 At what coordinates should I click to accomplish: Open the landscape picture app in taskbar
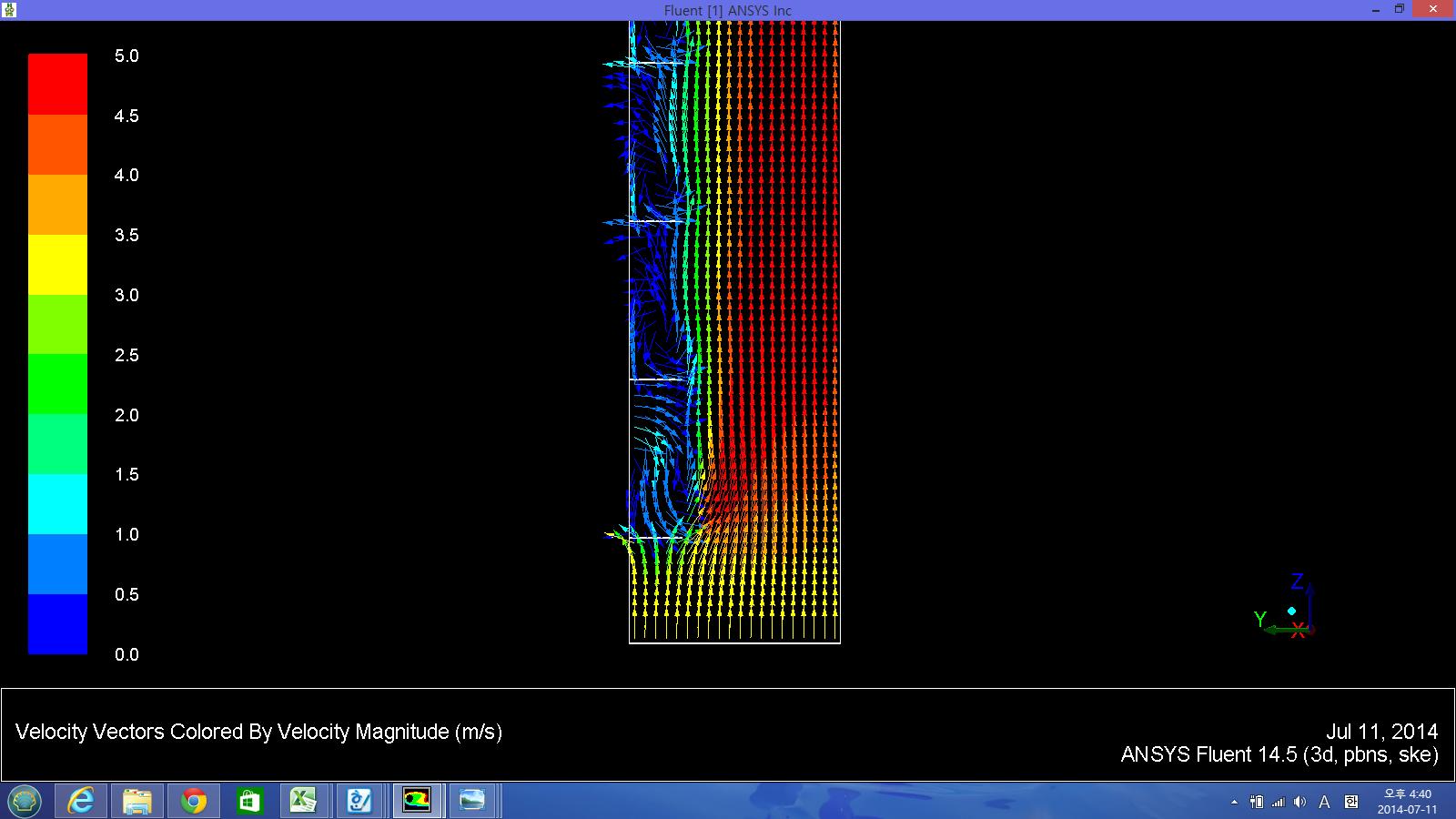point(473,801)
